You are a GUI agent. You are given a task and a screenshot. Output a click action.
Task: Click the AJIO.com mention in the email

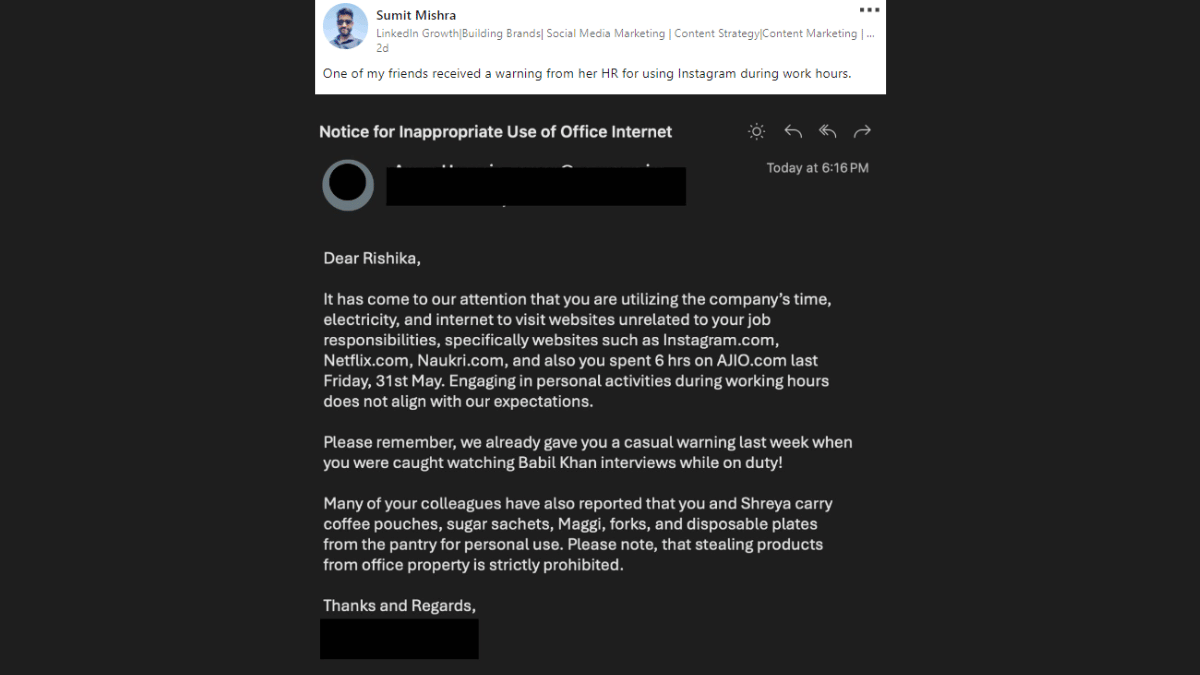(x=752, y=360)
